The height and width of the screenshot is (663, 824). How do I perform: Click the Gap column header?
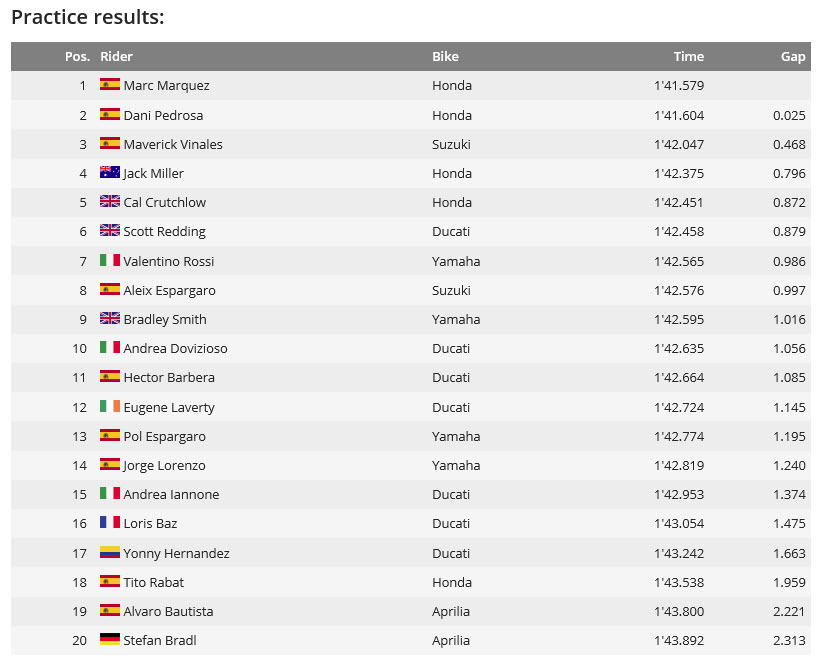793,57
